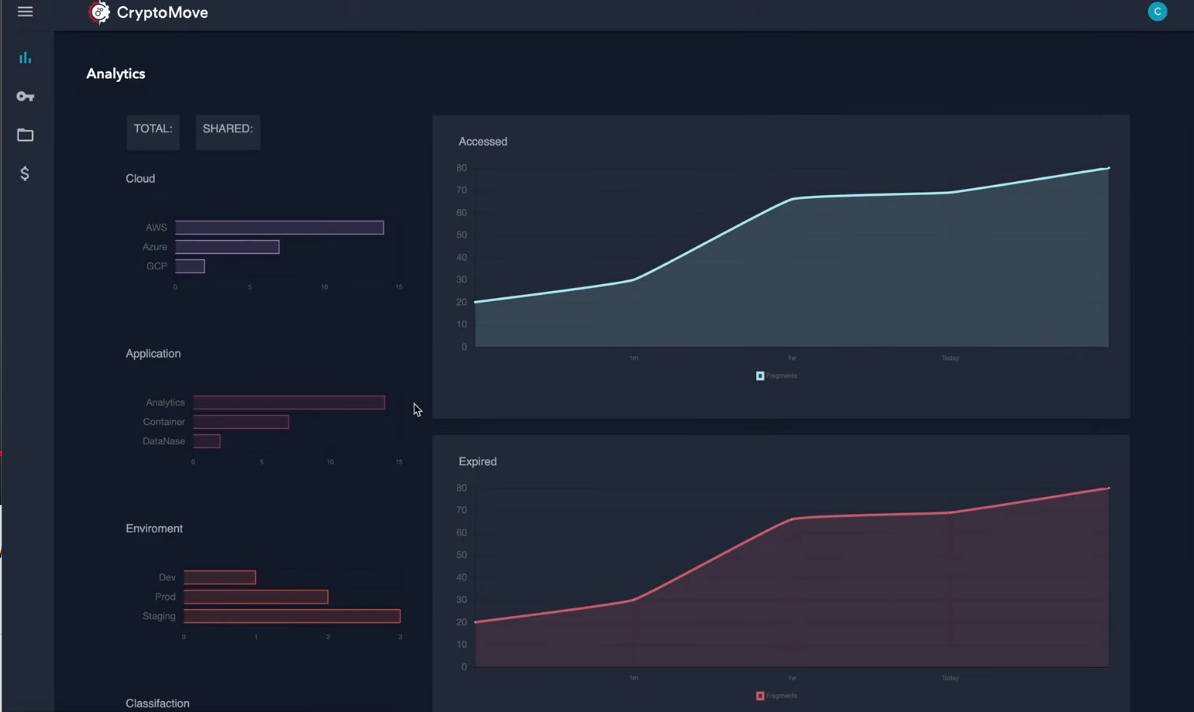Image resolution: width=1194 pixels, height=712 pixels.
Task: Toggle Fragments legend in Accessed chart
Action: [776, 375]
